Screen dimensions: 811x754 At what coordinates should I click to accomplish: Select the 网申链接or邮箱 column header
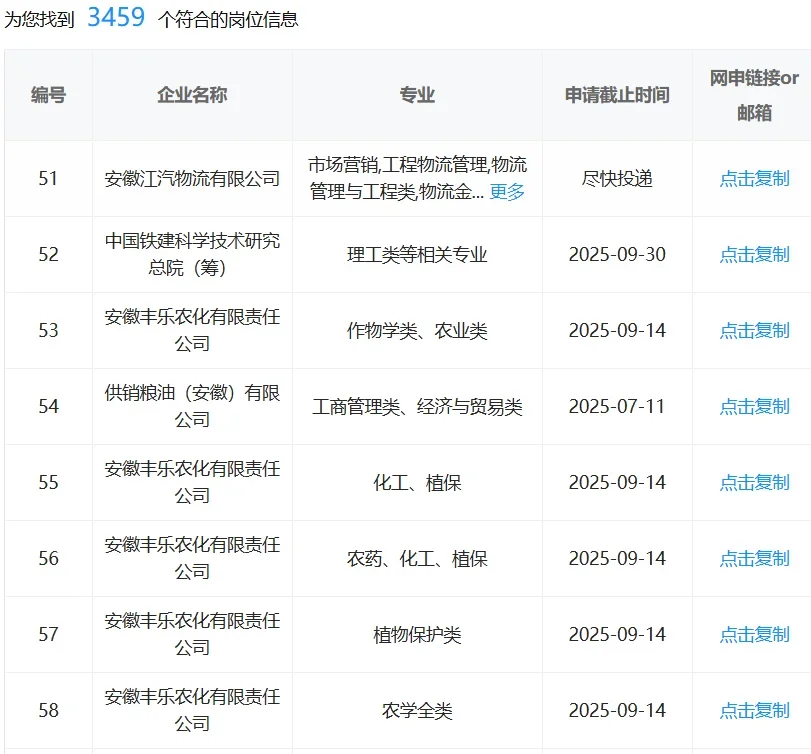tap(754, 95)
